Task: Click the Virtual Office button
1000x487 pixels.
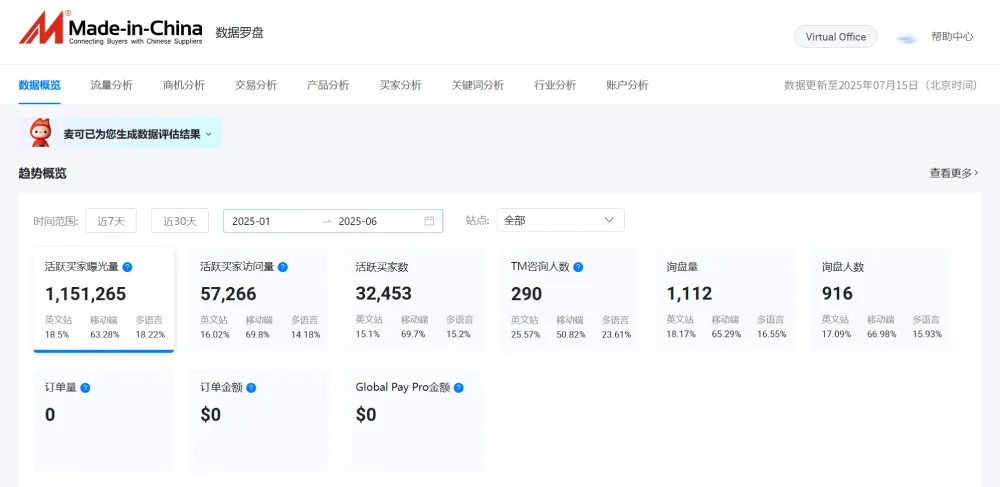Action: pos(835,37)
